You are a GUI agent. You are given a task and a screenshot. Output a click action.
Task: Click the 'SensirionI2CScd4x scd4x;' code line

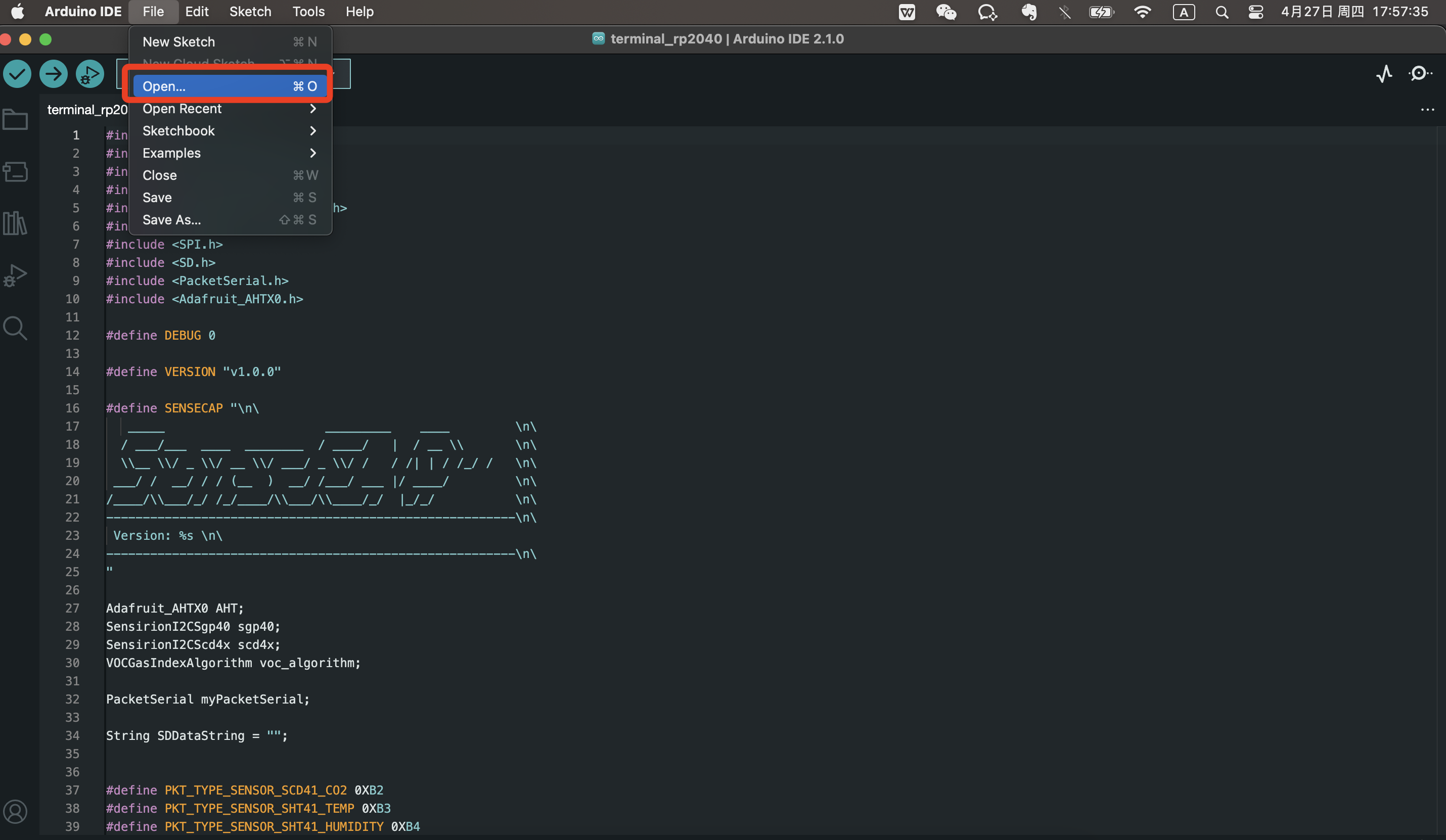point(193,644)
